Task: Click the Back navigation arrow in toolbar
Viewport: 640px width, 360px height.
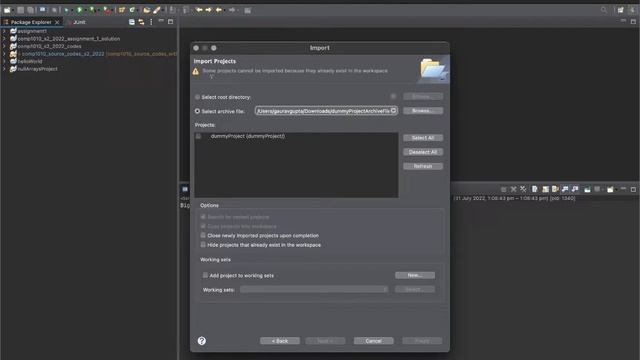Action: (218, 10)
